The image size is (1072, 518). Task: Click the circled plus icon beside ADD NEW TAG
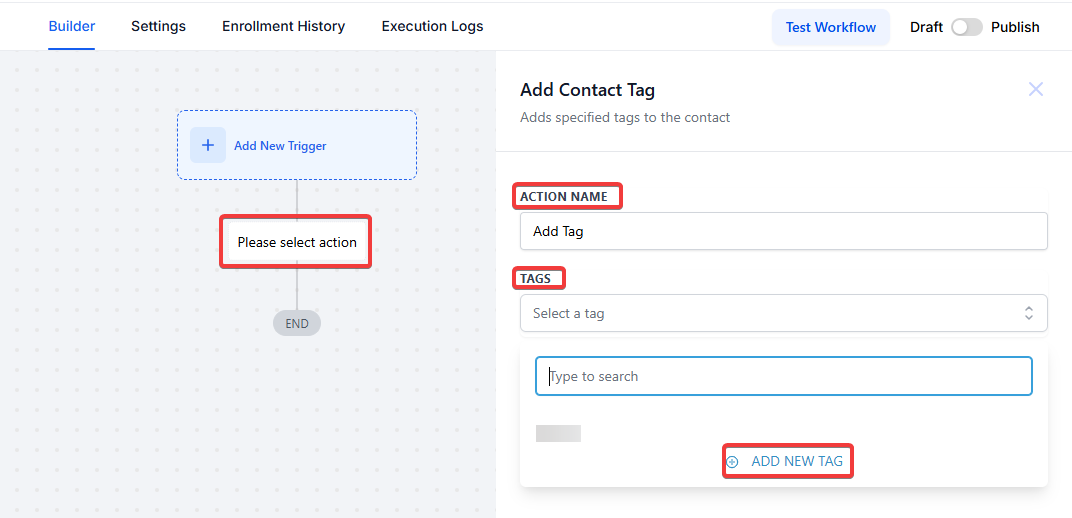732,462
